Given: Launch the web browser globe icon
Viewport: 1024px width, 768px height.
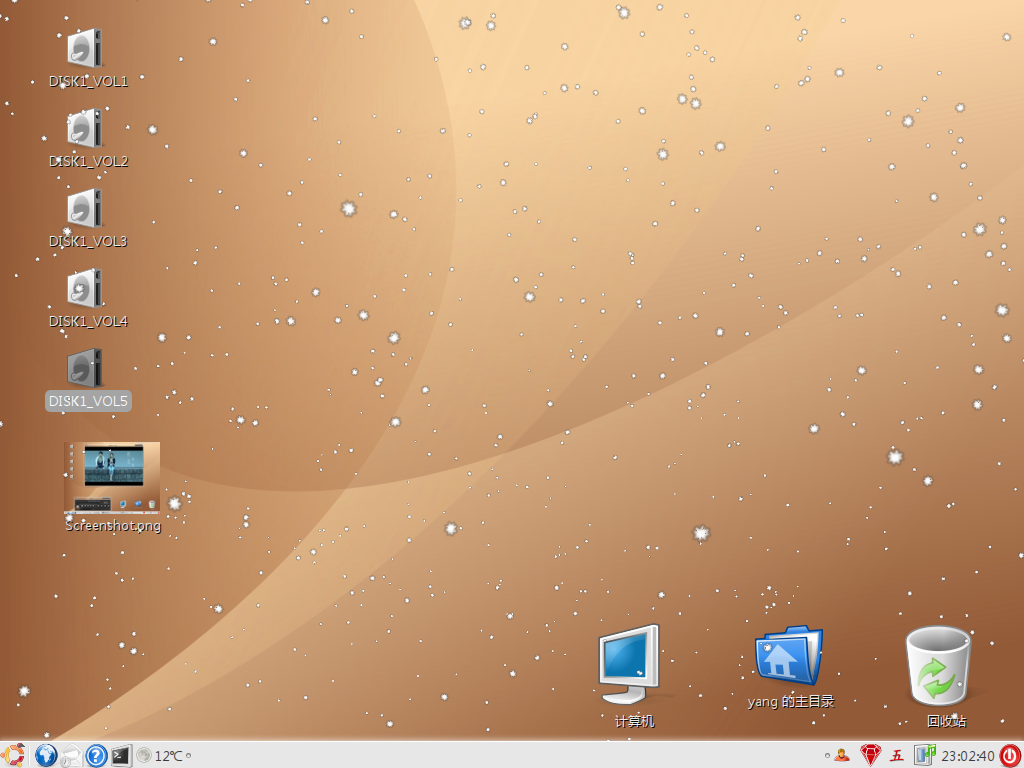Looking at the screenshot, I should pos(46,756).
